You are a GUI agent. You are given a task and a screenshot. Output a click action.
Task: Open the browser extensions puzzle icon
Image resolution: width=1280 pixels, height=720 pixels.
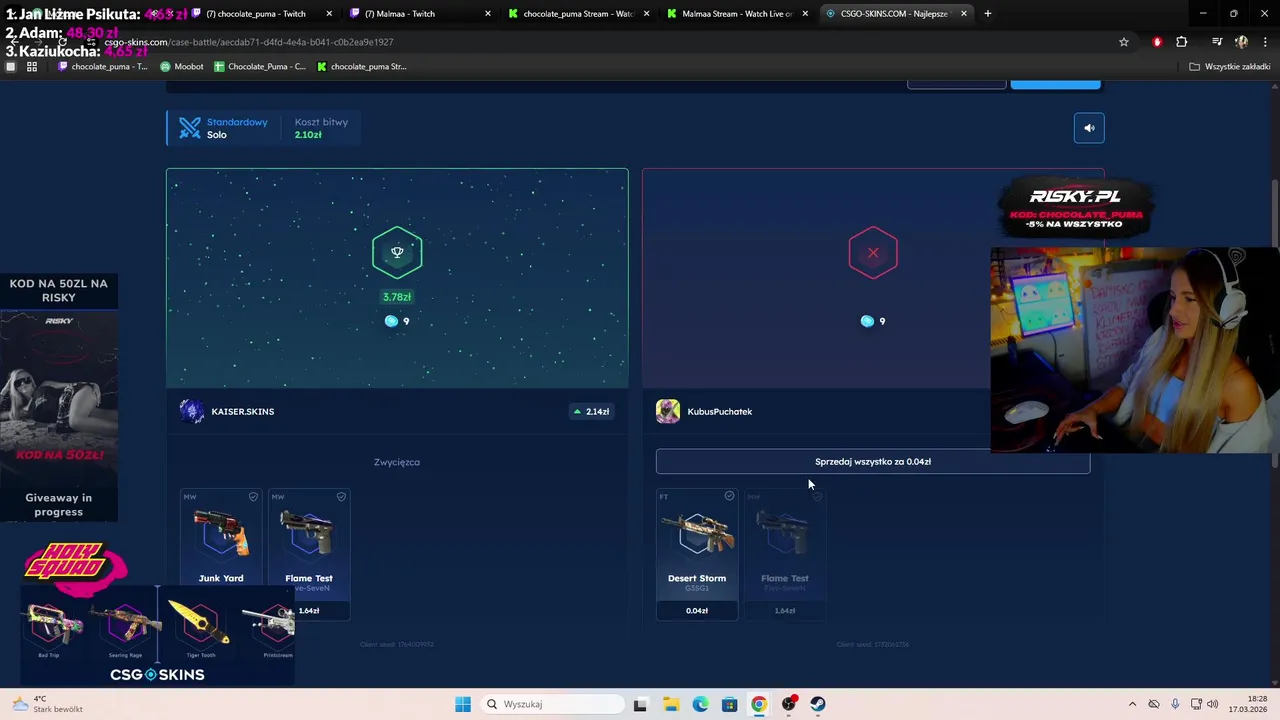(x=1182, y=42)
